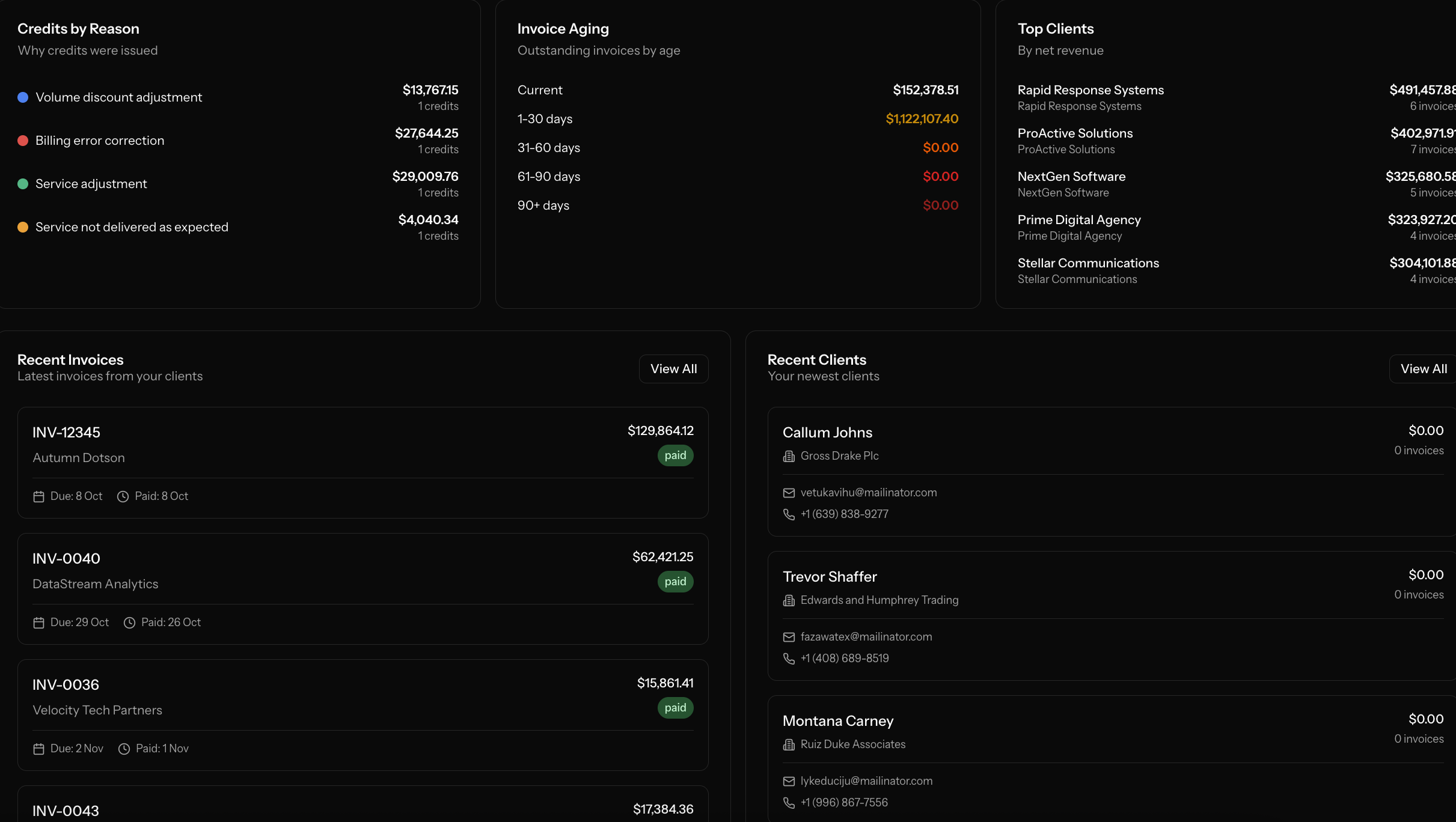
Task: Click clock icon beside Paid: 8 Oct
Action: pyautogui.click(x=123, y=496)
